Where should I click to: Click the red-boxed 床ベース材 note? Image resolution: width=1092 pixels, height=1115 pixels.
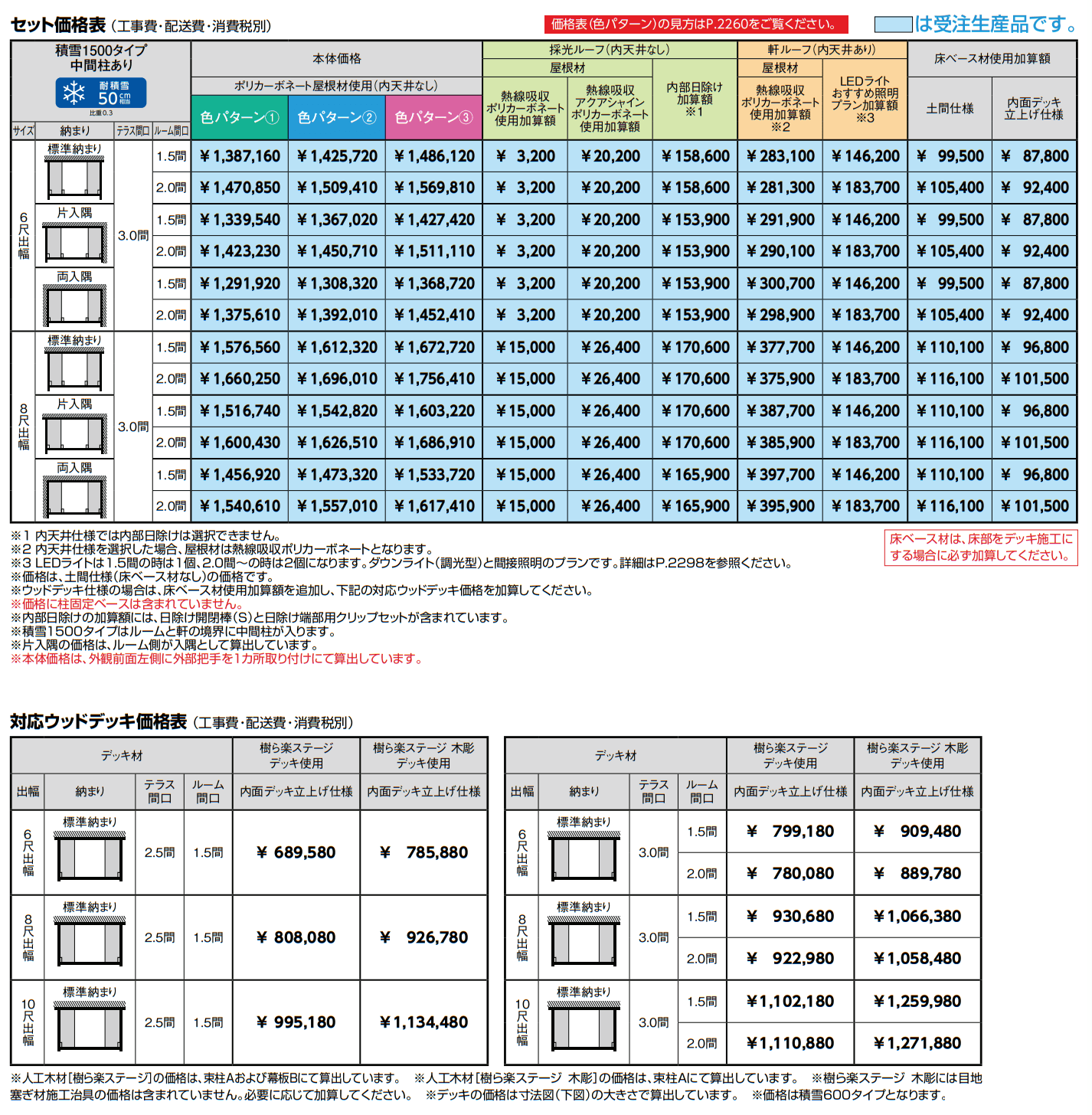[x=981, y=548]
